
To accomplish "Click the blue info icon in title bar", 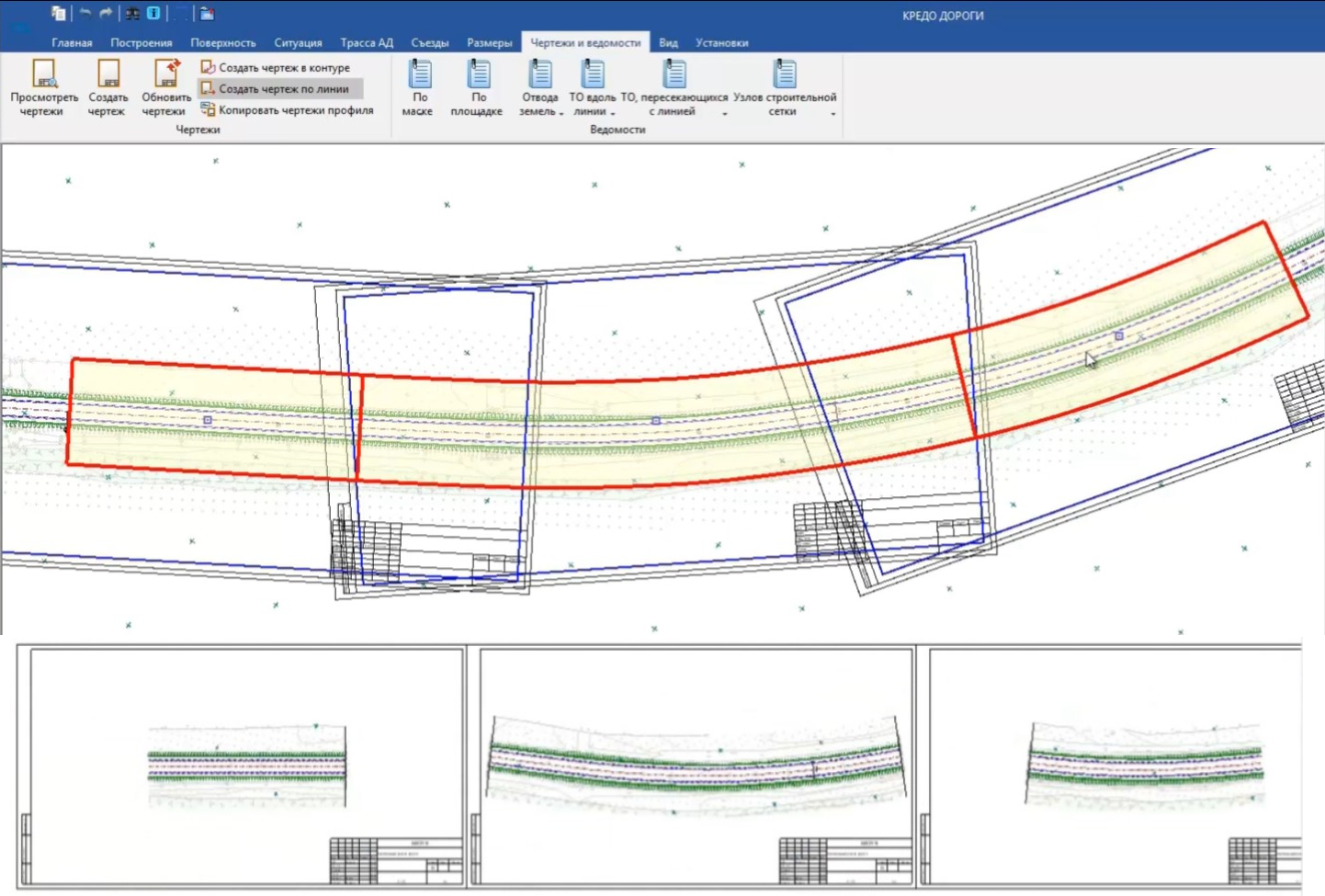I will tap(153, 13).
